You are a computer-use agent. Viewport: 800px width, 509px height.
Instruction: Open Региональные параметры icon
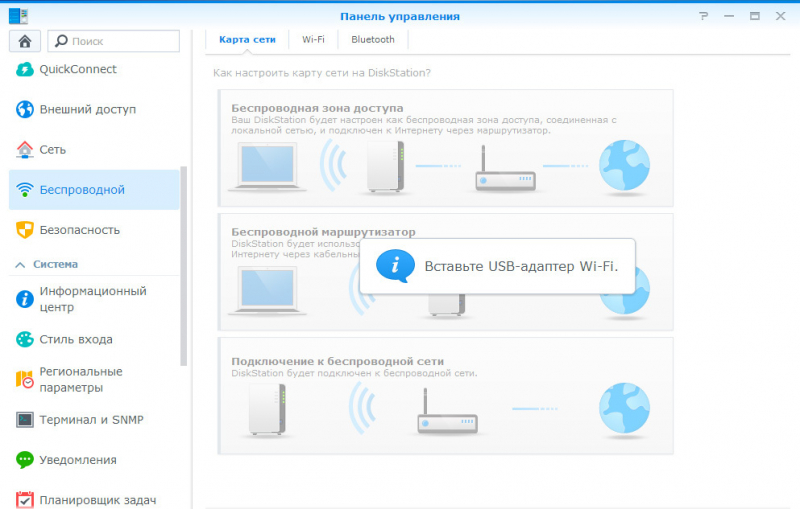click(25, 379)
